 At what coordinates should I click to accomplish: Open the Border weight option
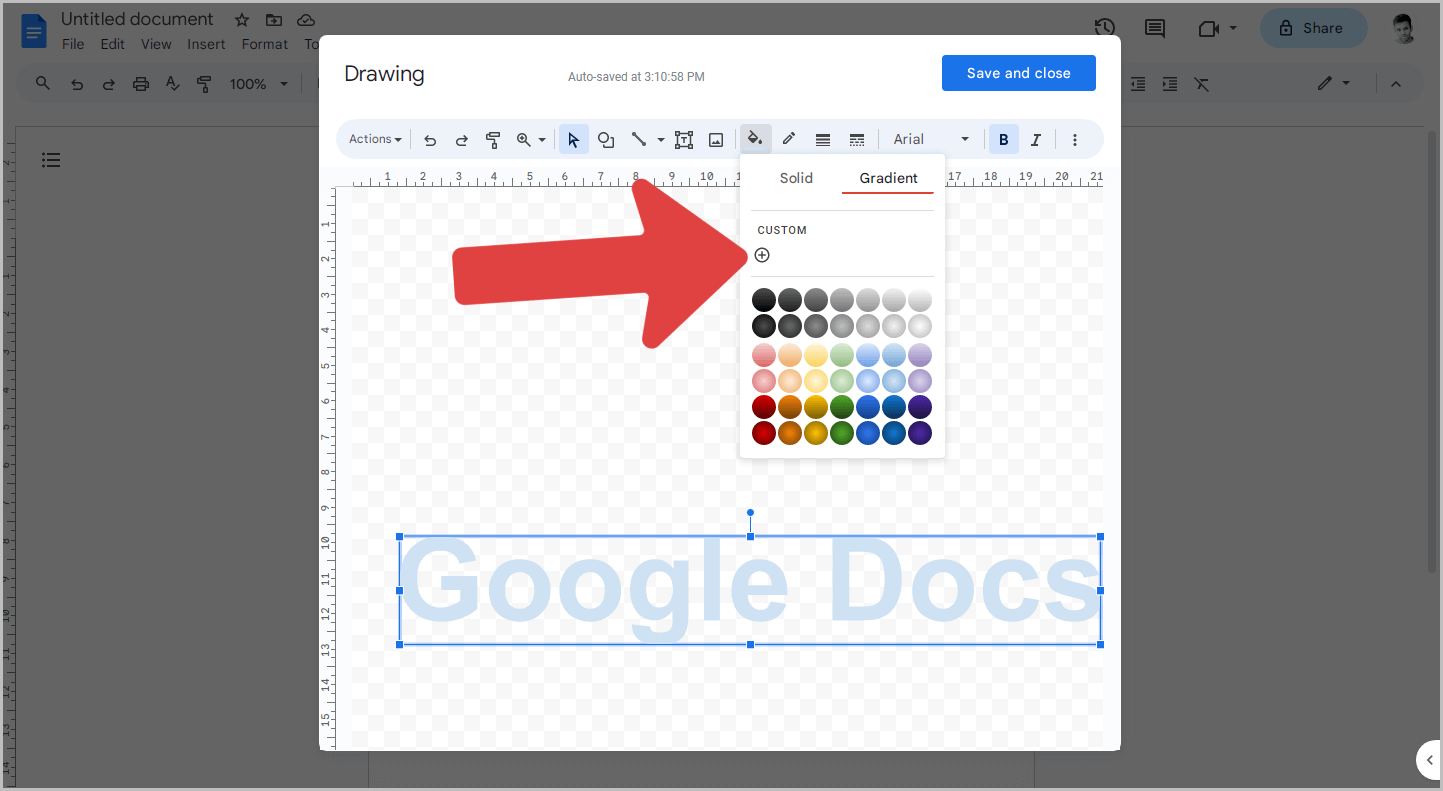[823, 140]
